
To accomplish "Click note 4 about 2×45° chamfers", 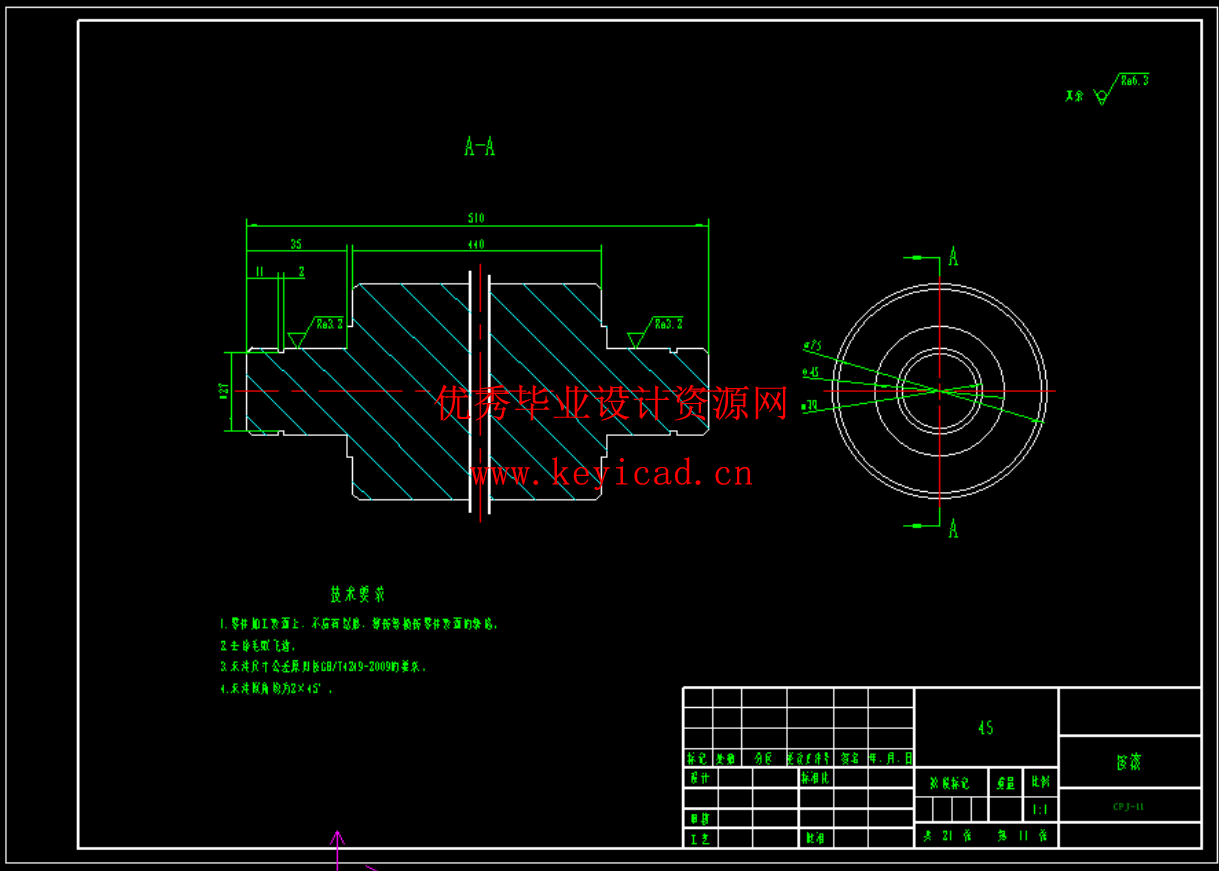I will coord(276,689).
